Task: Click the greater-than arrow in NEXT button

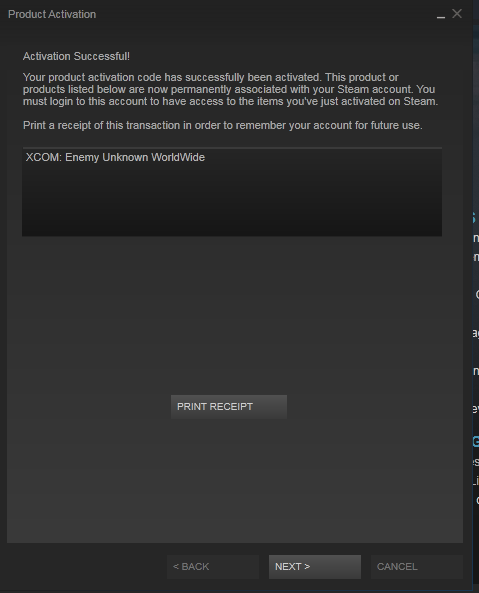Action: [307, 567]
